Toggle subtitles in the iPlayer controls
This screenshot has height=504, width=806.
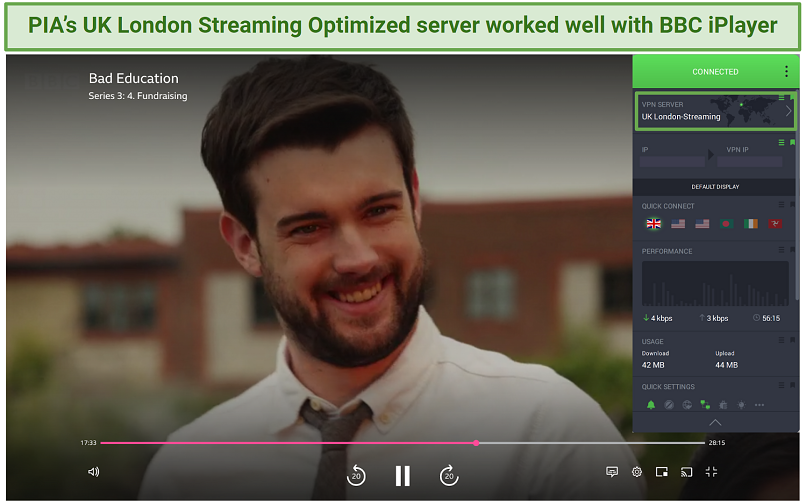point(612,472)
